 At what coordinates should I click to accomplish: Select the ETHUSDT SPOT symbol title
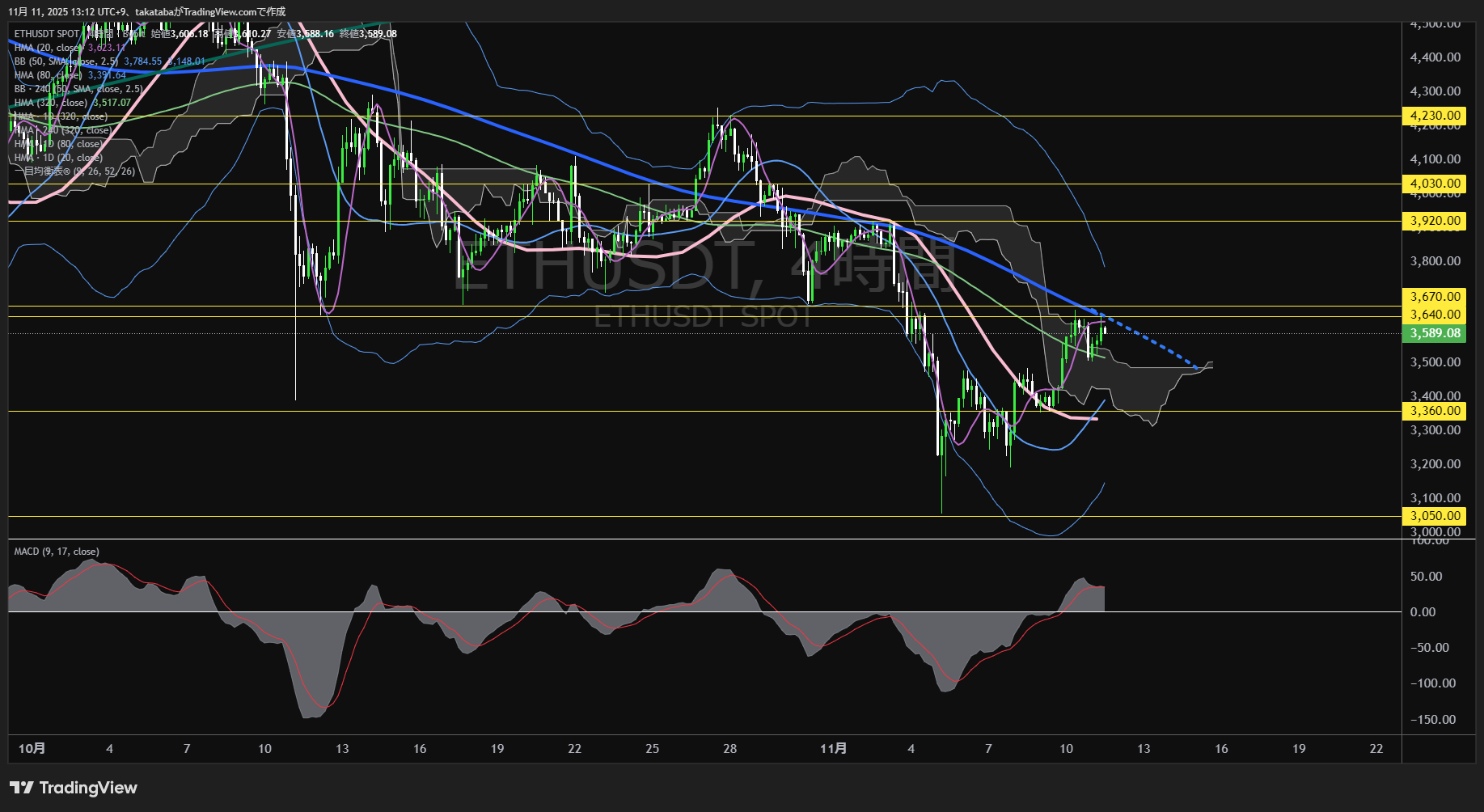point(47,34)
